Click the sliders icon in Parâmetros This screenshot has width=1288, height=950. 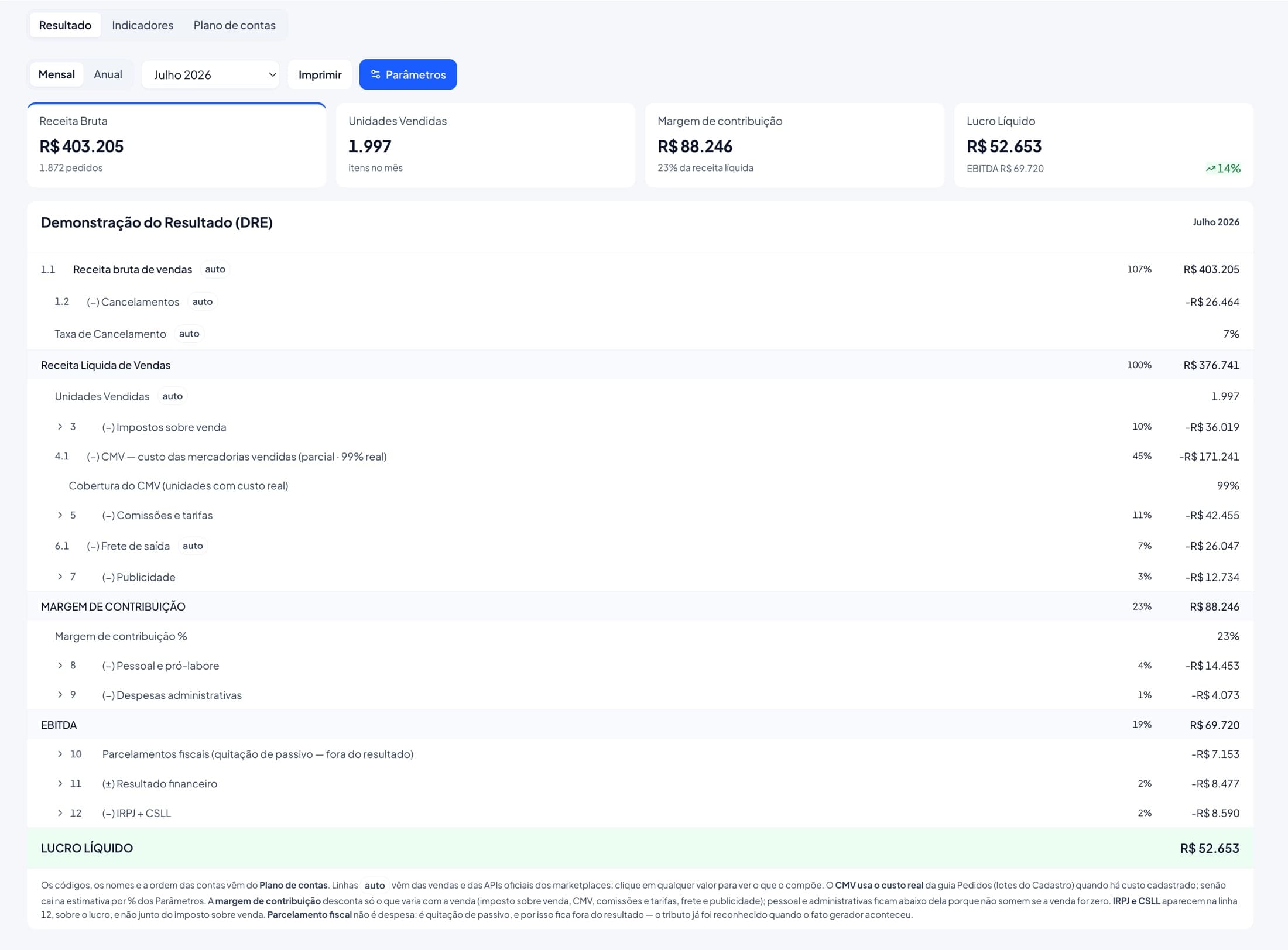click(376, 74)
